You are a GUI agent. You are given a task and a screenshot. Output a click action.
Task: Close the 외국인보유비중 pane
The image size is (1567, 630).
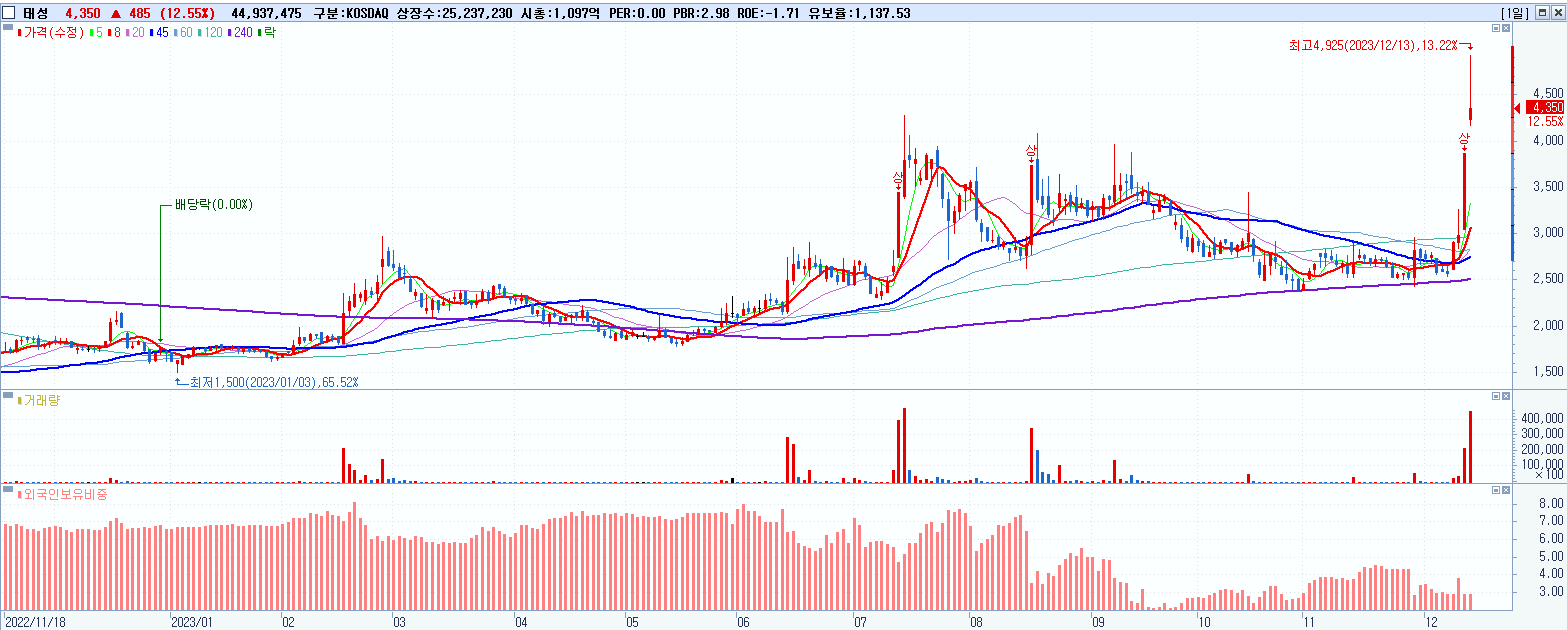(1507, 490)
